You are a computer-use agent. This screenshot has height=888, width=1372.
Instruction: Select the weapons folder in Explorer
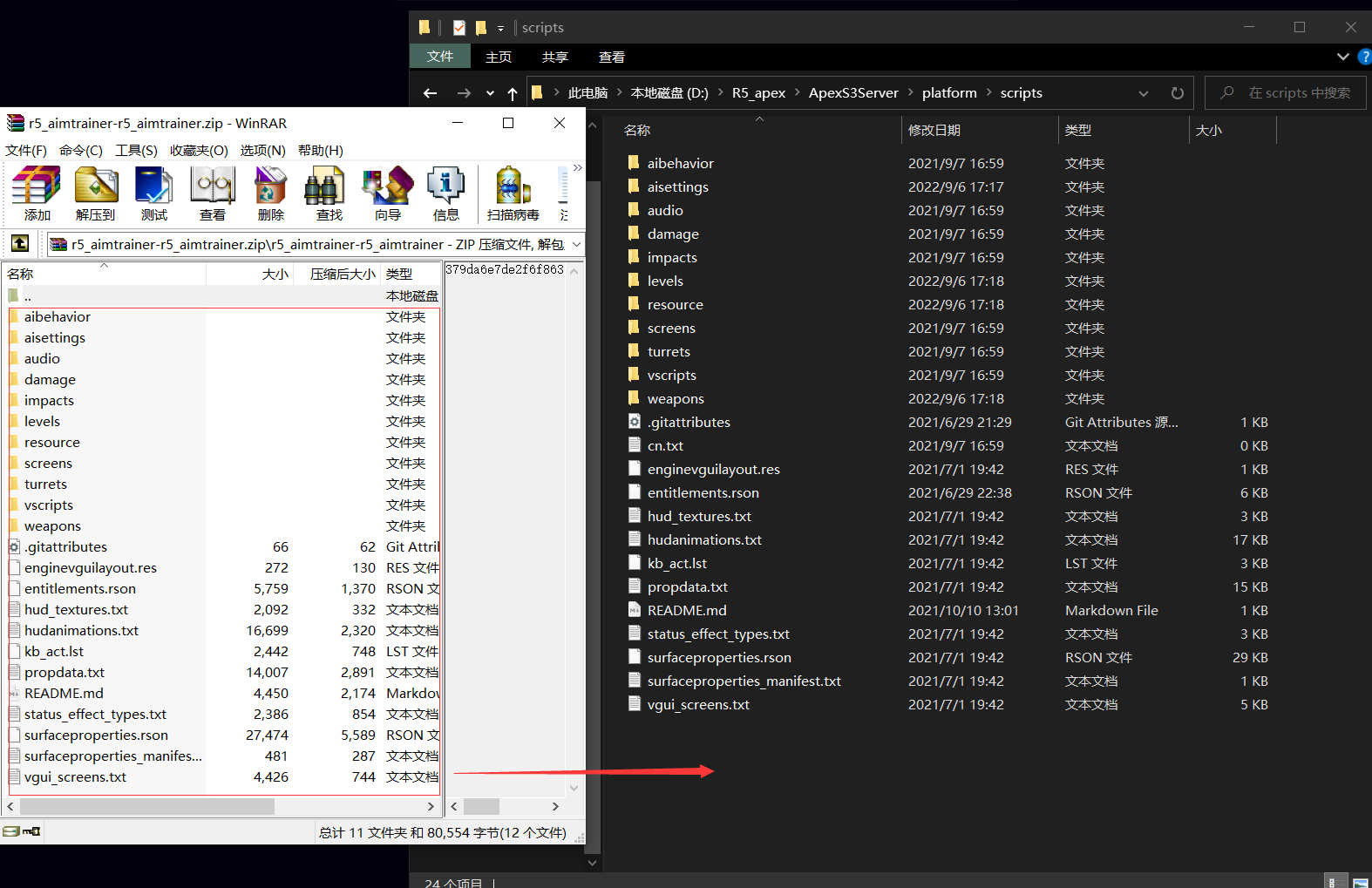tap(676, 399)
